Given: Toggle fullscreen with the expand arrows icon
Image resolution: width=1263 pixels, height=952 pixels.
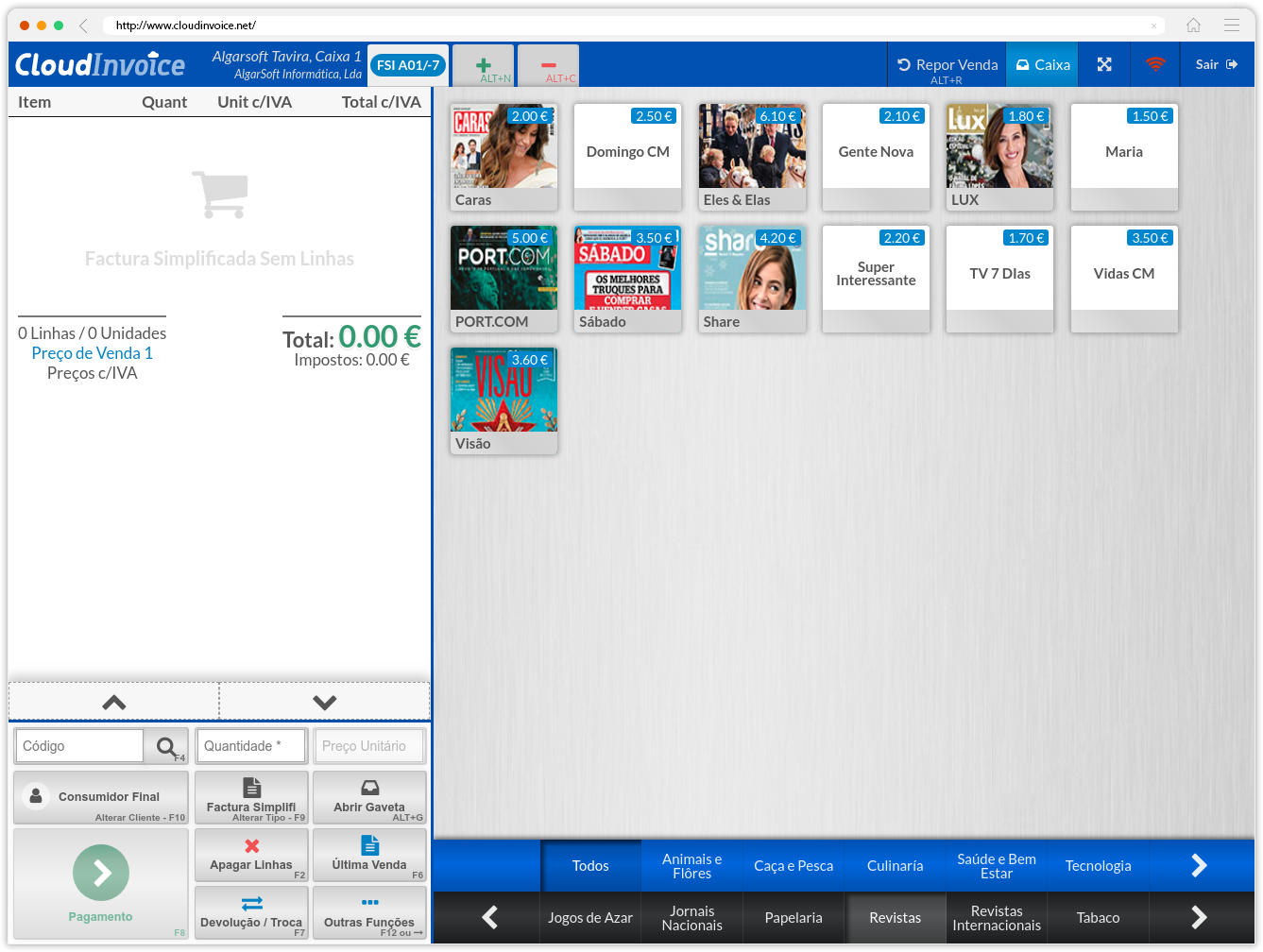Looking at the screenshot, I should 1104,64.
